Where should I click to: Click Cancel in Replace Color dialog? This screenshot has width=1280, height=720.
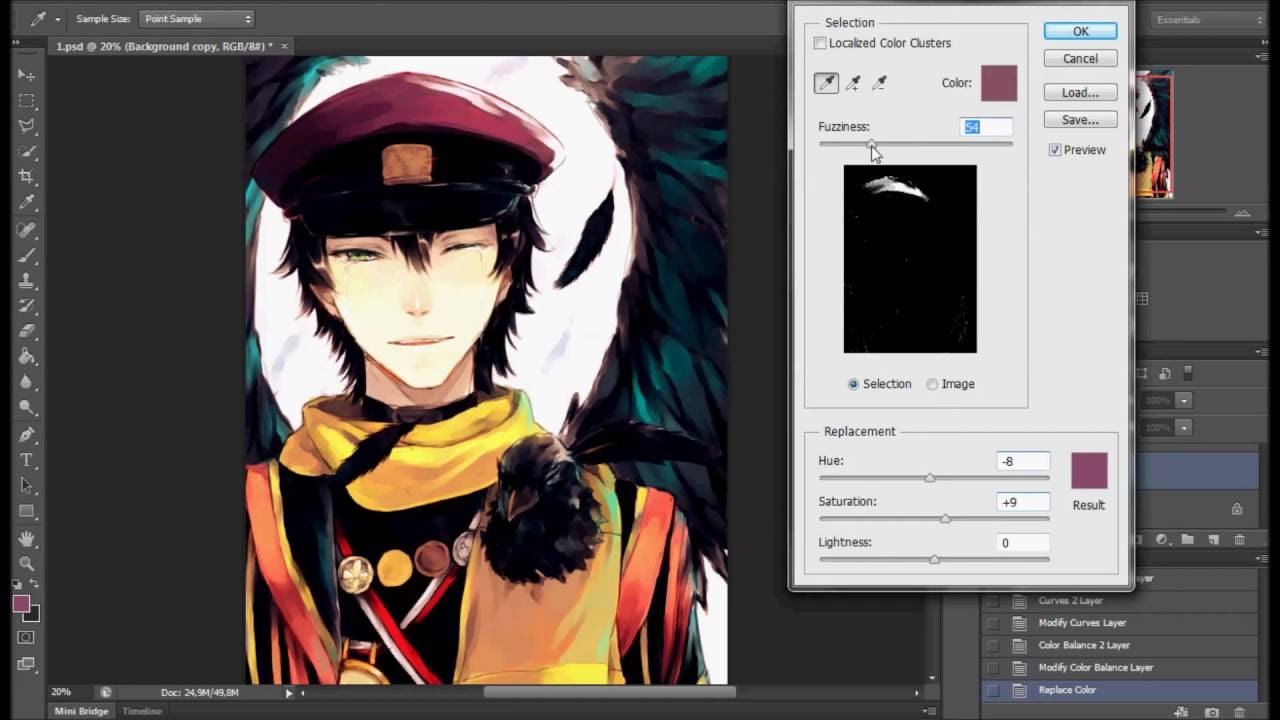click(x=1080, y=59)
